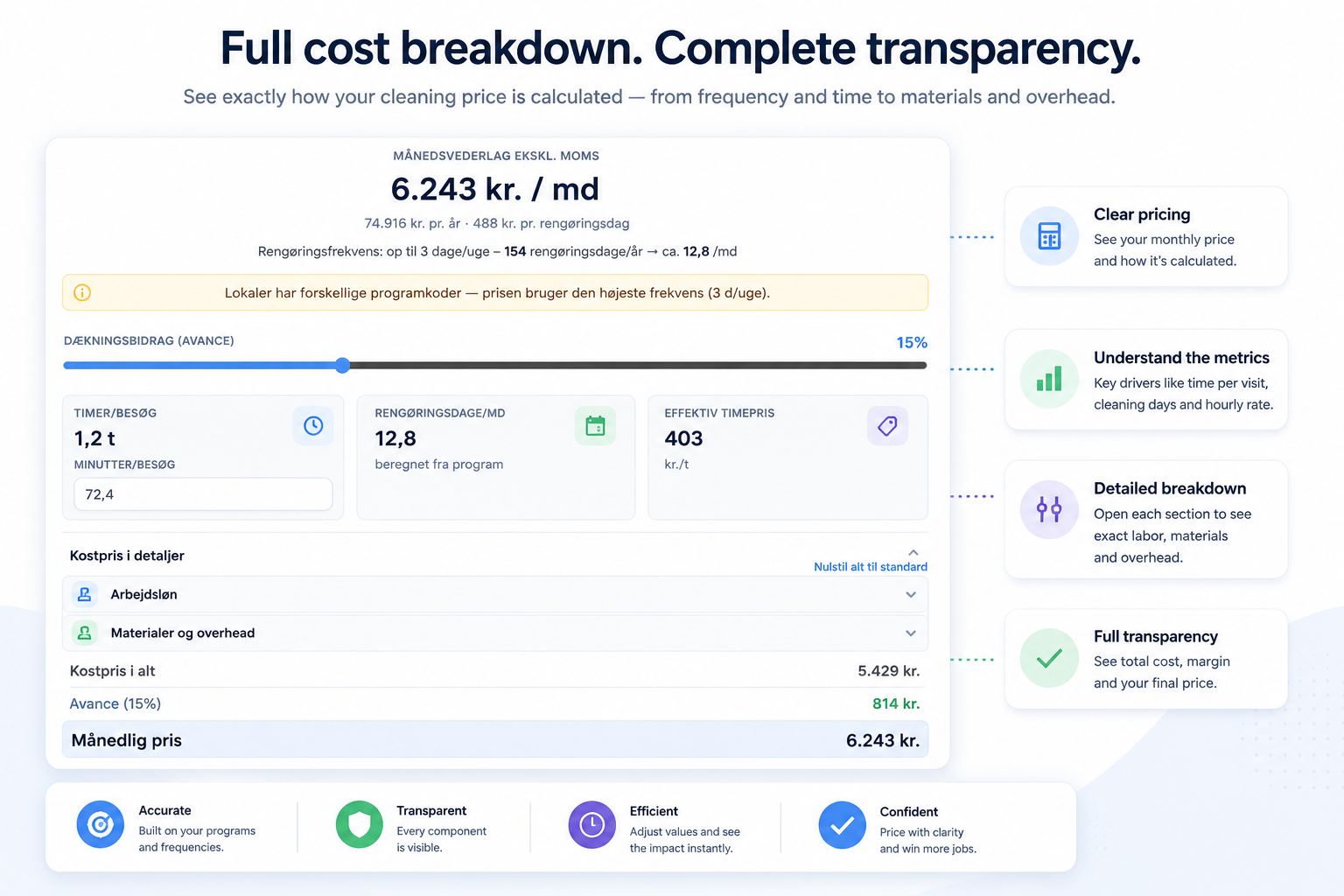Click the Minutter/Besøg input field showing 72,4

tap(203, 494)
